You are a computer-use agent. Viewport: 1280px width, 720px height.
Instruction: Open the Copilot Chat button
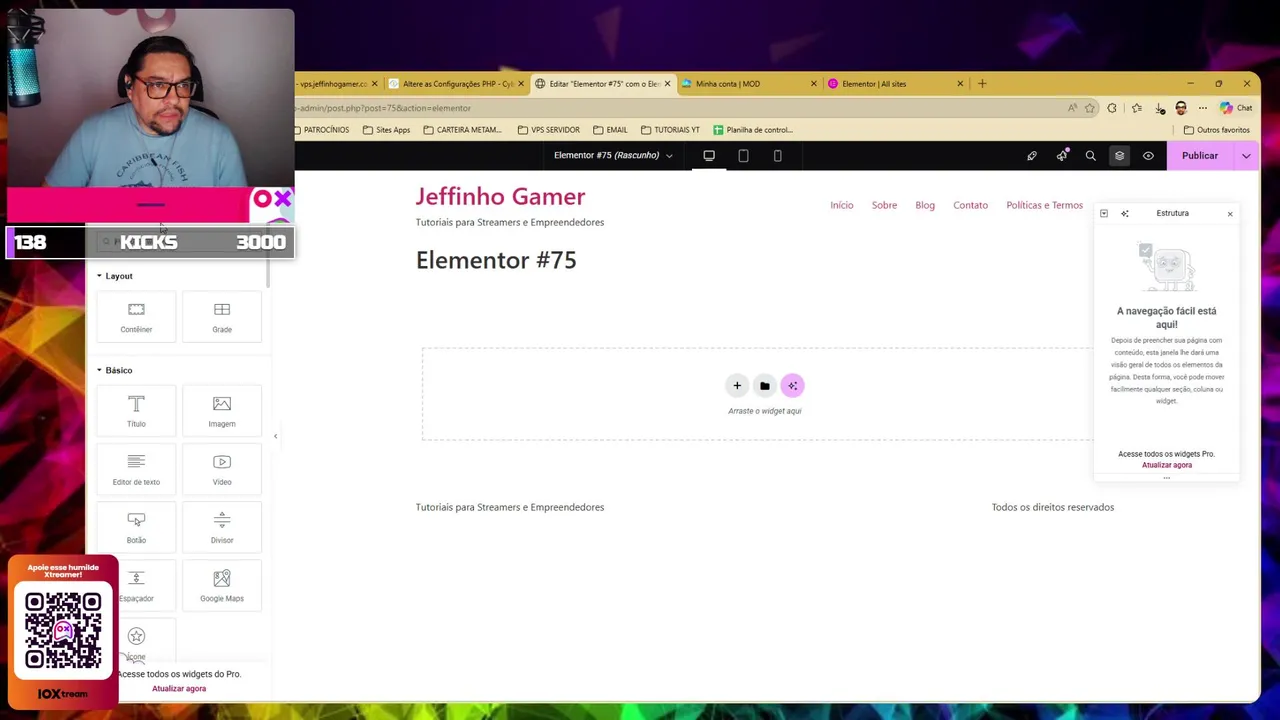coord(1236,108)
